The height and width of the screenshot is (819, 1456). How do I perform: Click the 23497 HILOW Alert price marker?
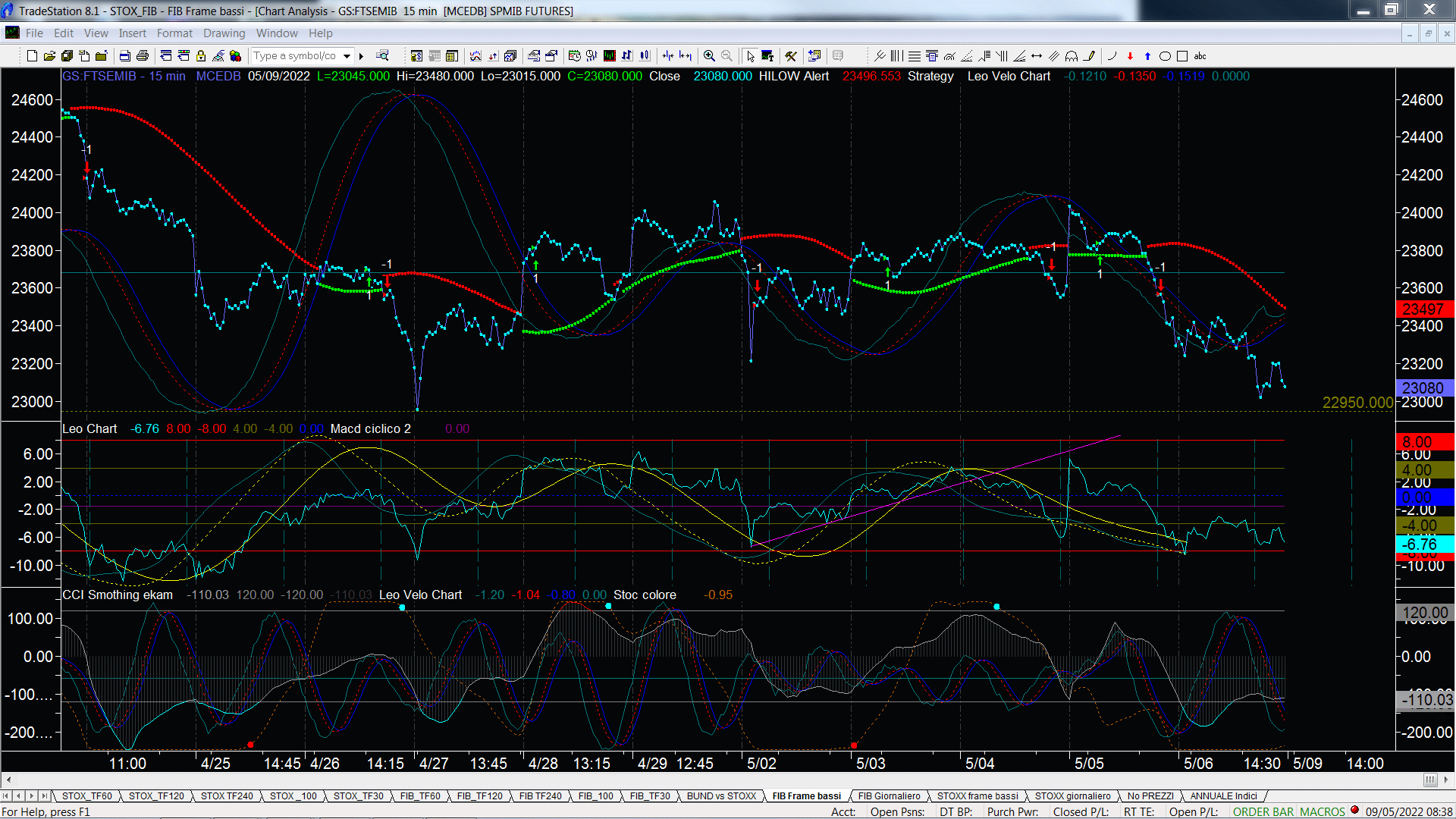coord(1424,309)
